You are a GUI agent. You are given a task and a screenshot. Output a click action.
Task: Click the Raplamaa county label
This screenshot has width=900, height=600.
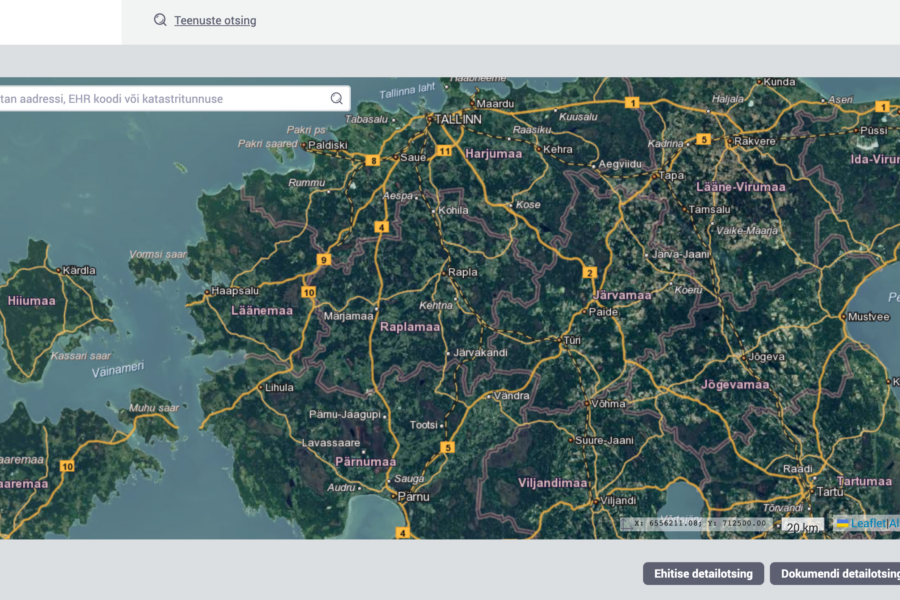point(410,327)
